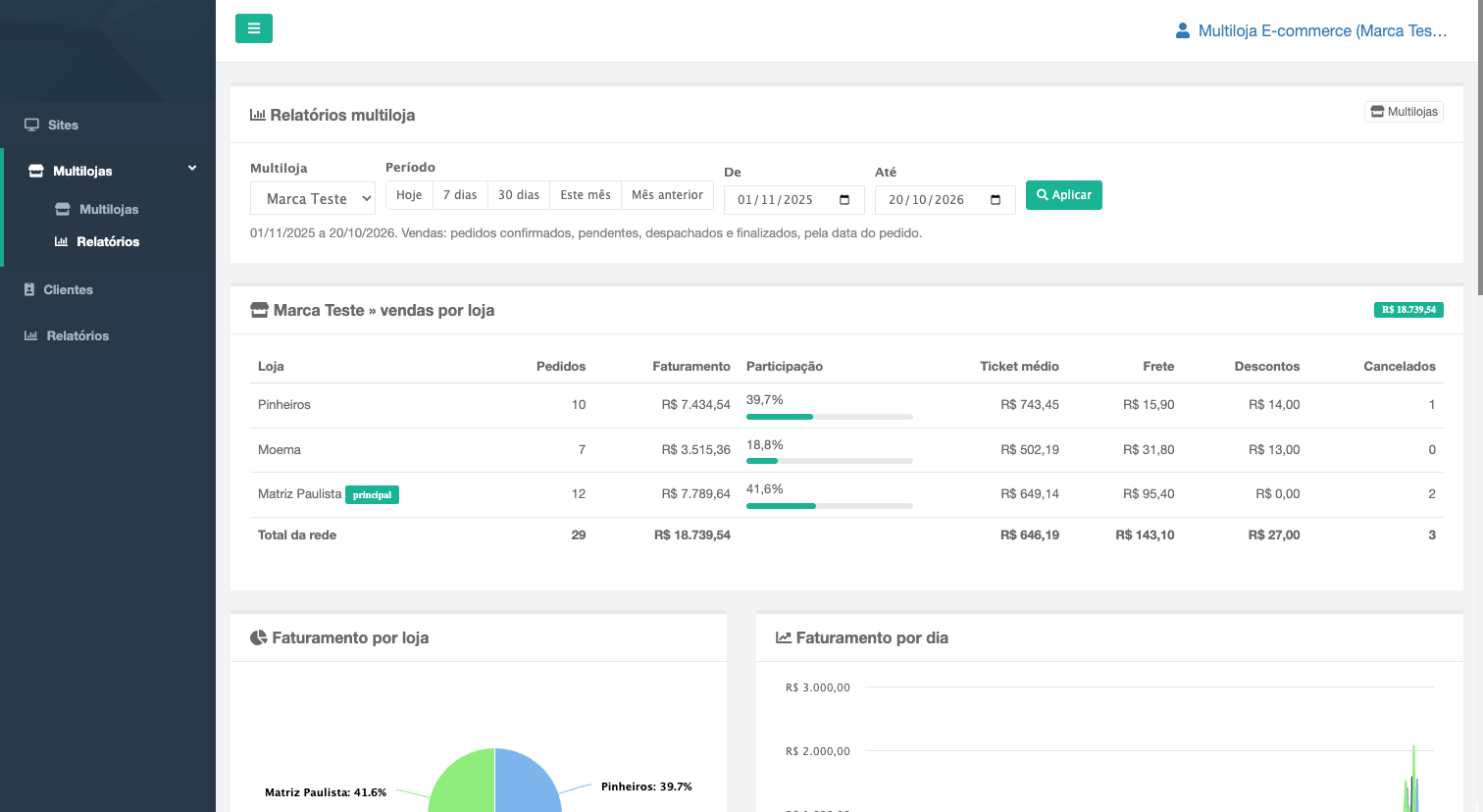The width and height of the screenshot is (1483, 812).
Task: Select the 30 dias period option
Action: click(x=519, y=195)
